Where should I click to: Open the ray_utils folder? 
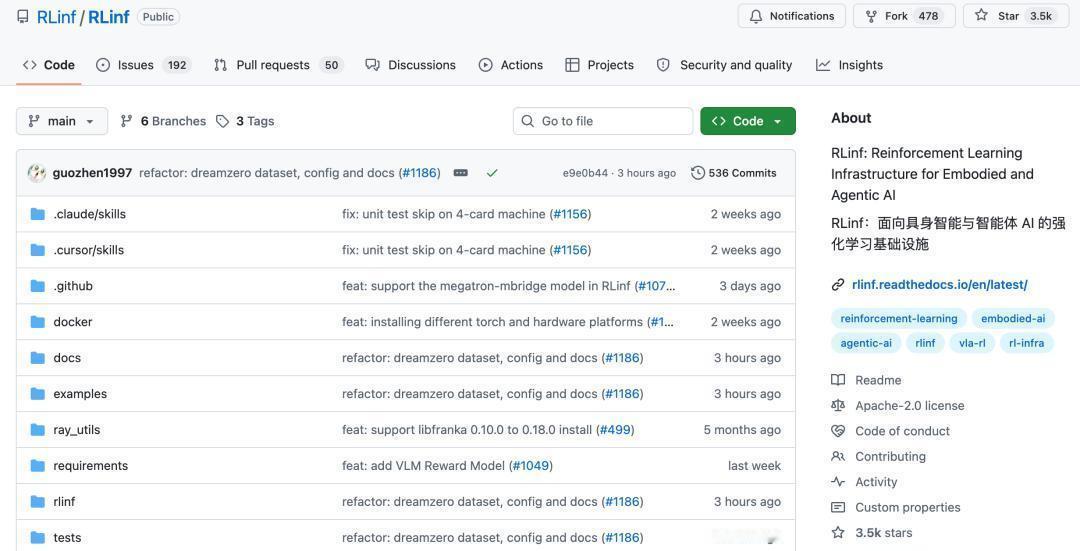coord(76,429)
